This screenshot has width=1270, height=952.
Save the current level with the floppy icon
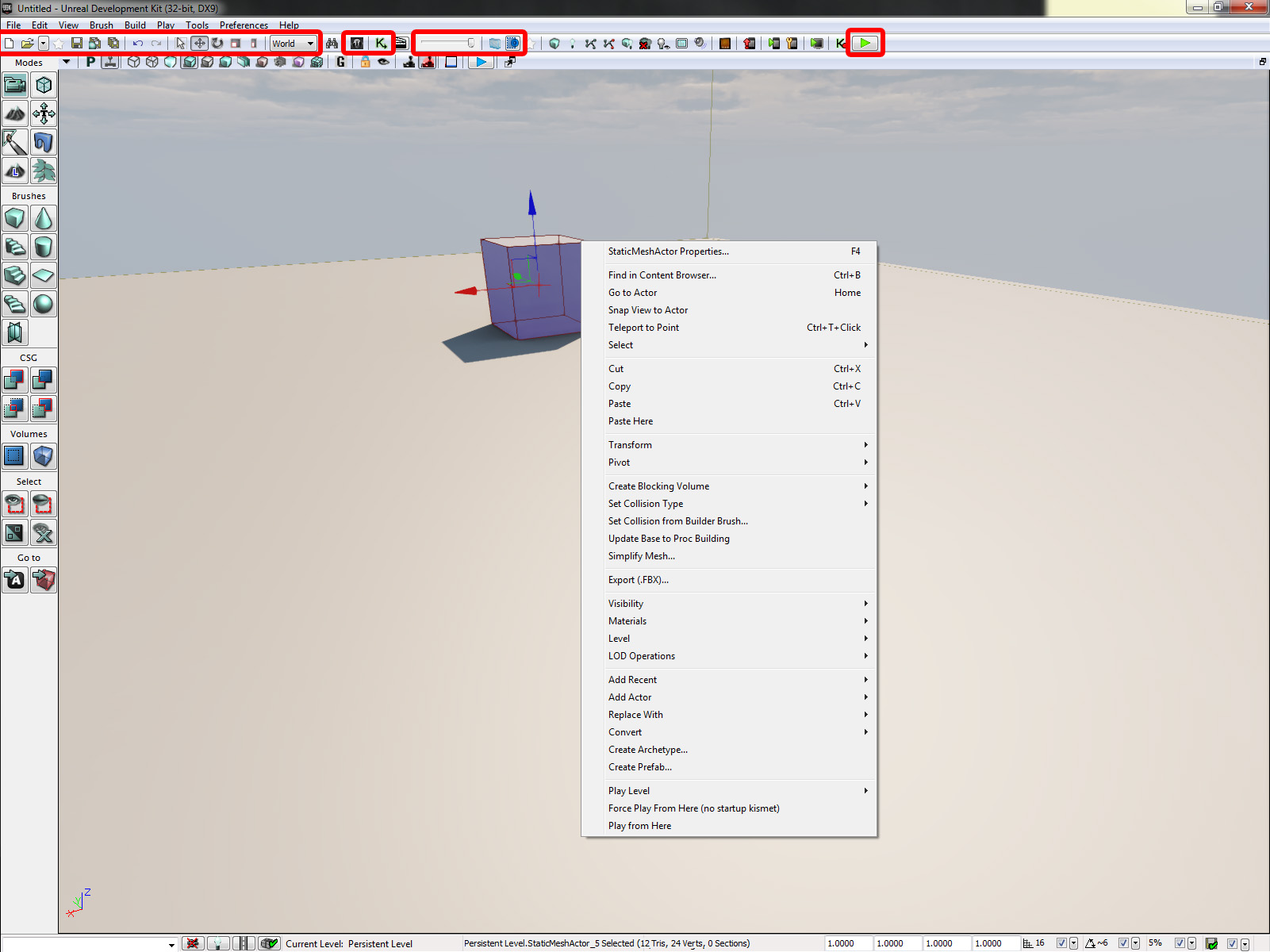[x=77, y=44]
